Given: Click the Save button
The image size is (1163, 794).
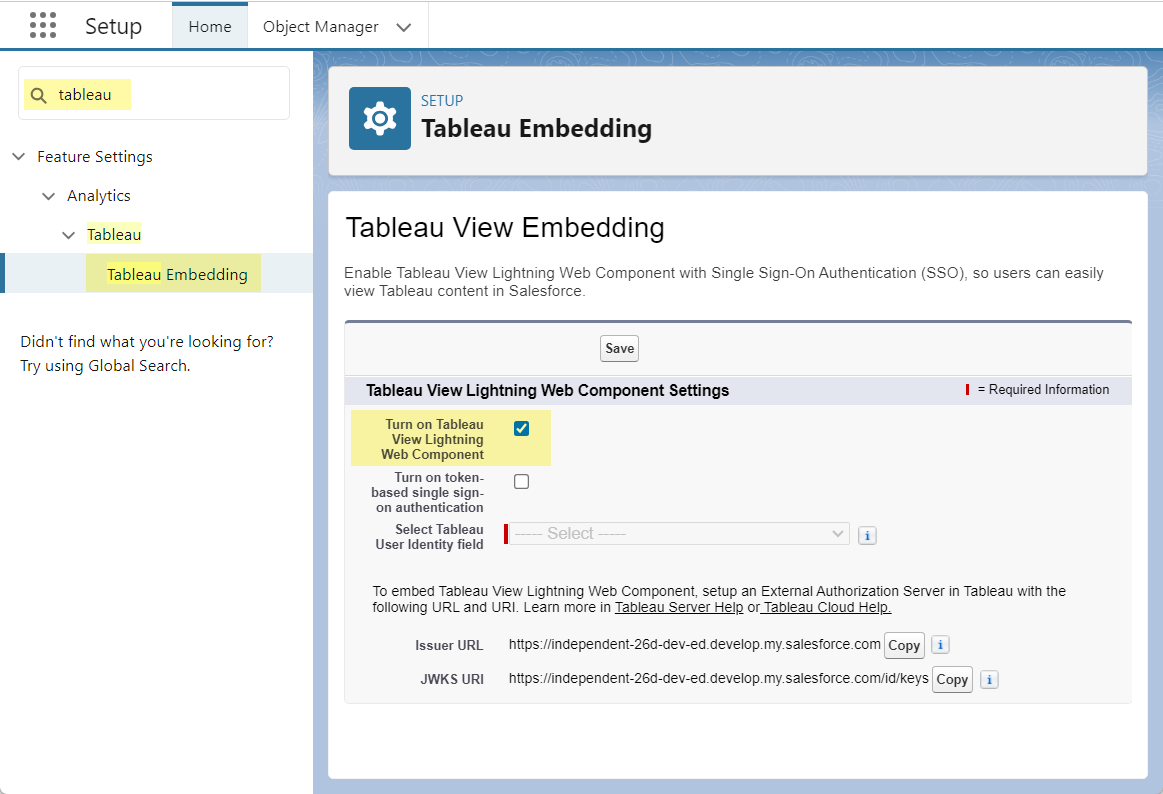Looking at the screenshot, I should tap(619, 348).
